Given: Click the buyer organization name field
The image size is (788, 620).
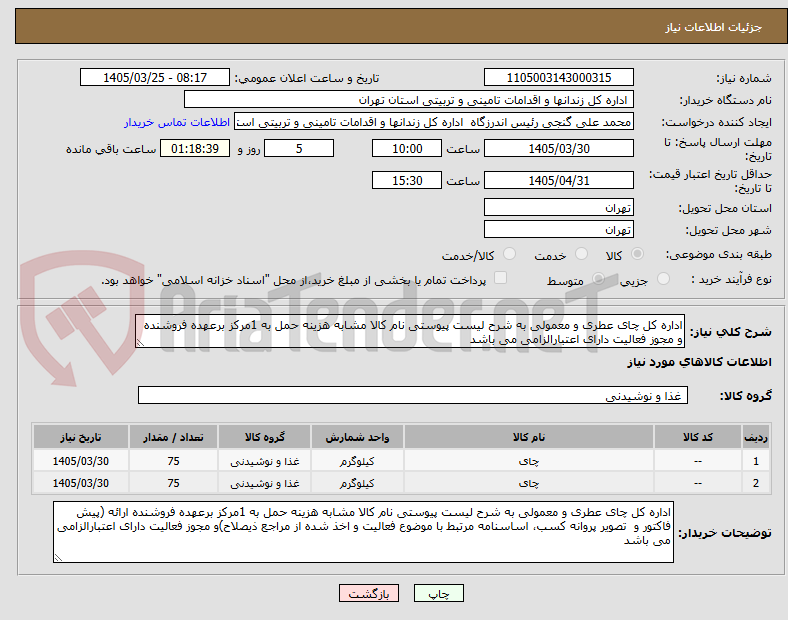Looking at the screenshot, I should tap(409, 99).
